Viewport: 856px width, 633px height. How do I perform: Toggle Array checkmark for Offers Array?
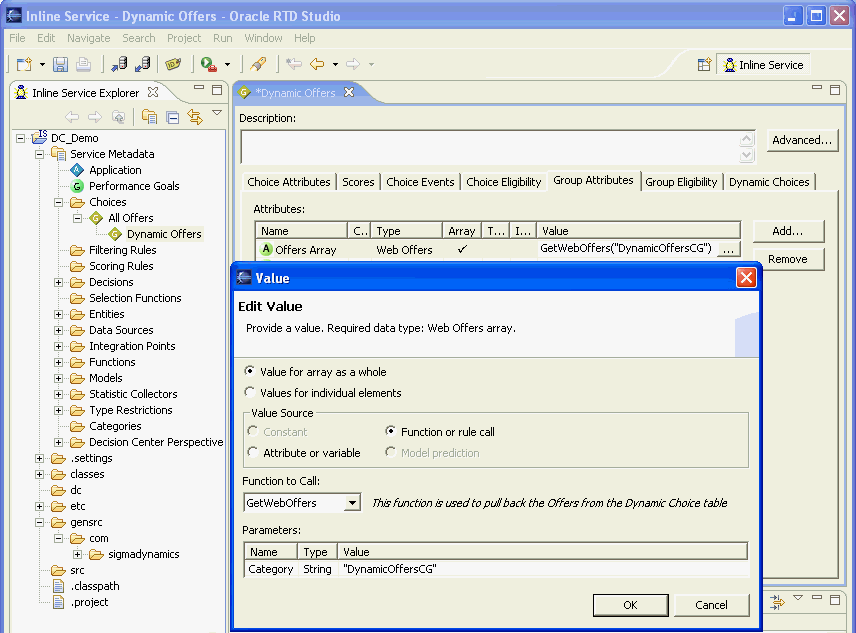tap(462, 249)
